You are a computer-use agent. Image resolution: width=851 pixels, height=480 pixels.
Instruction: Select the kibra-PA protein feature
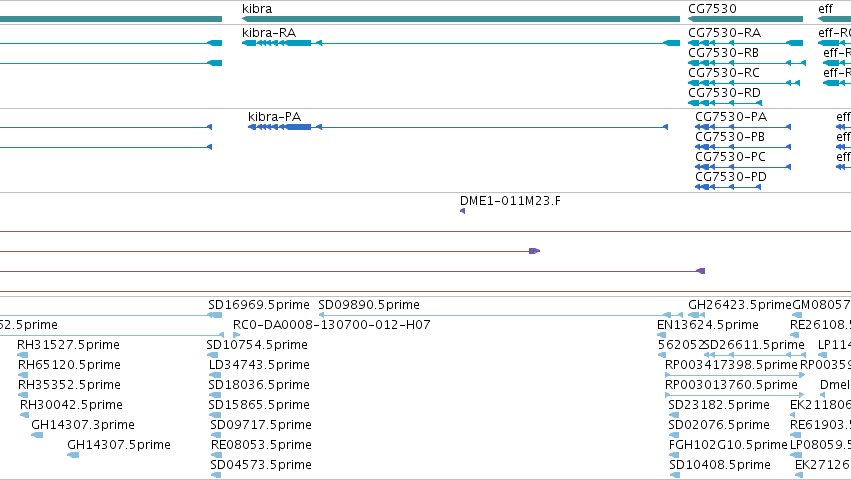[458, 127]
